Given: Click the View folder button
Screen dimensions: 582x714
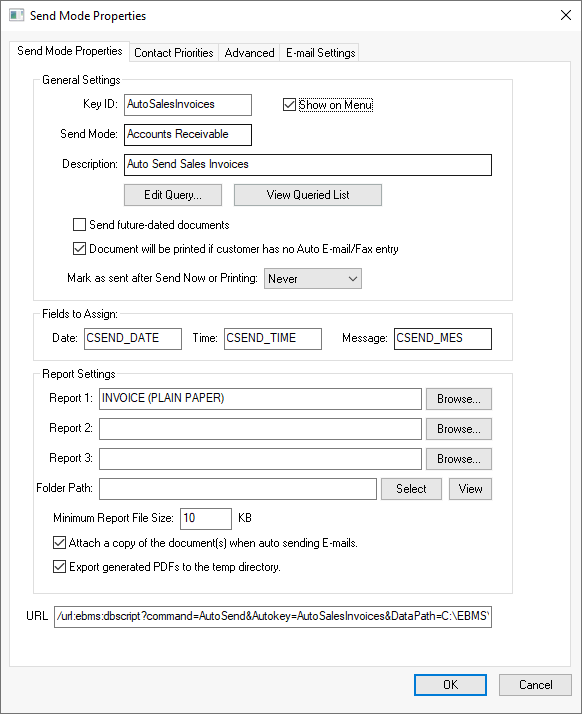Looking at the screenshot, I should (470, 489).
